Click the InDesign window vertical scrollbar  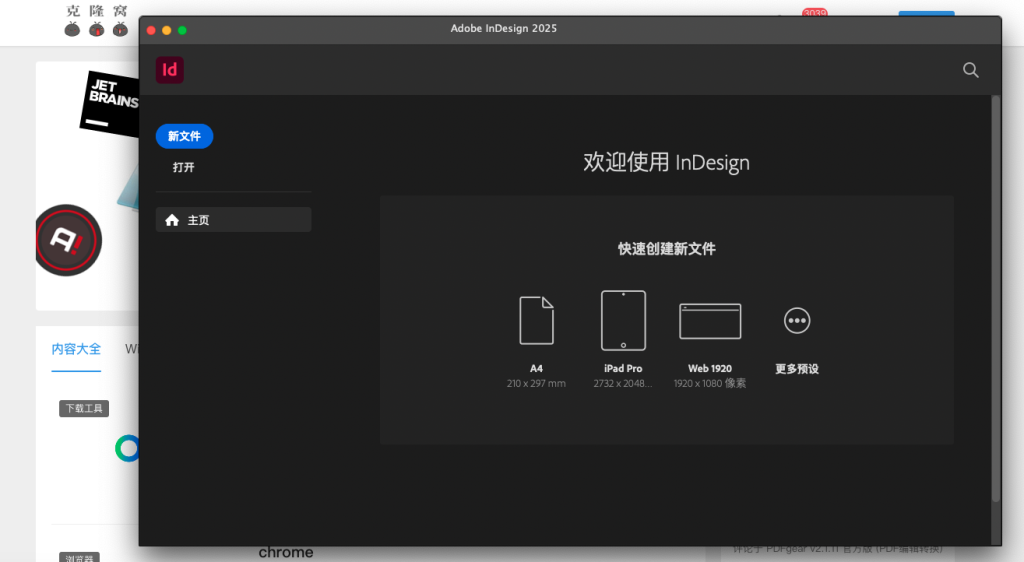pyautogui.click(x=996, y=299)
